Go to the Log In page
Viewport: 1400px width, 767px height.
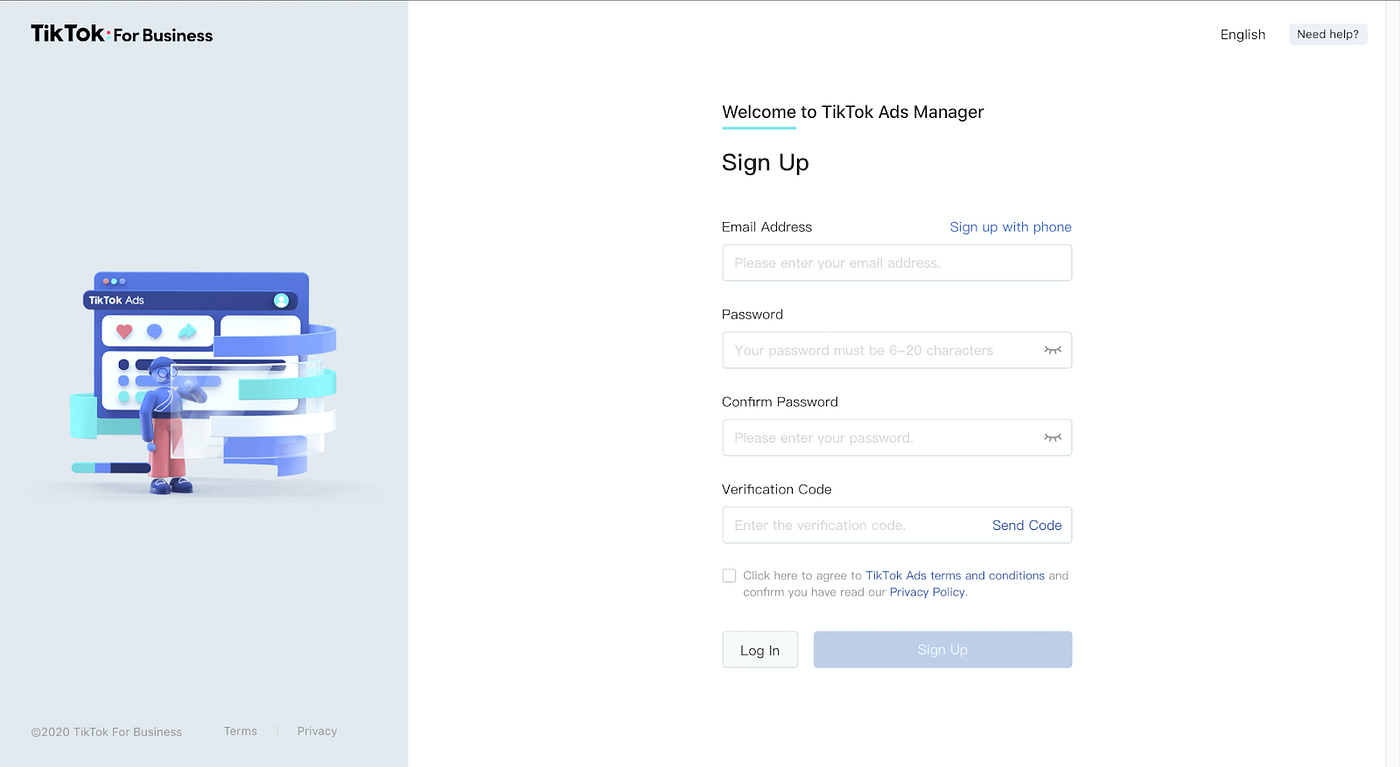pyautogui.click(x=760, y=650)
